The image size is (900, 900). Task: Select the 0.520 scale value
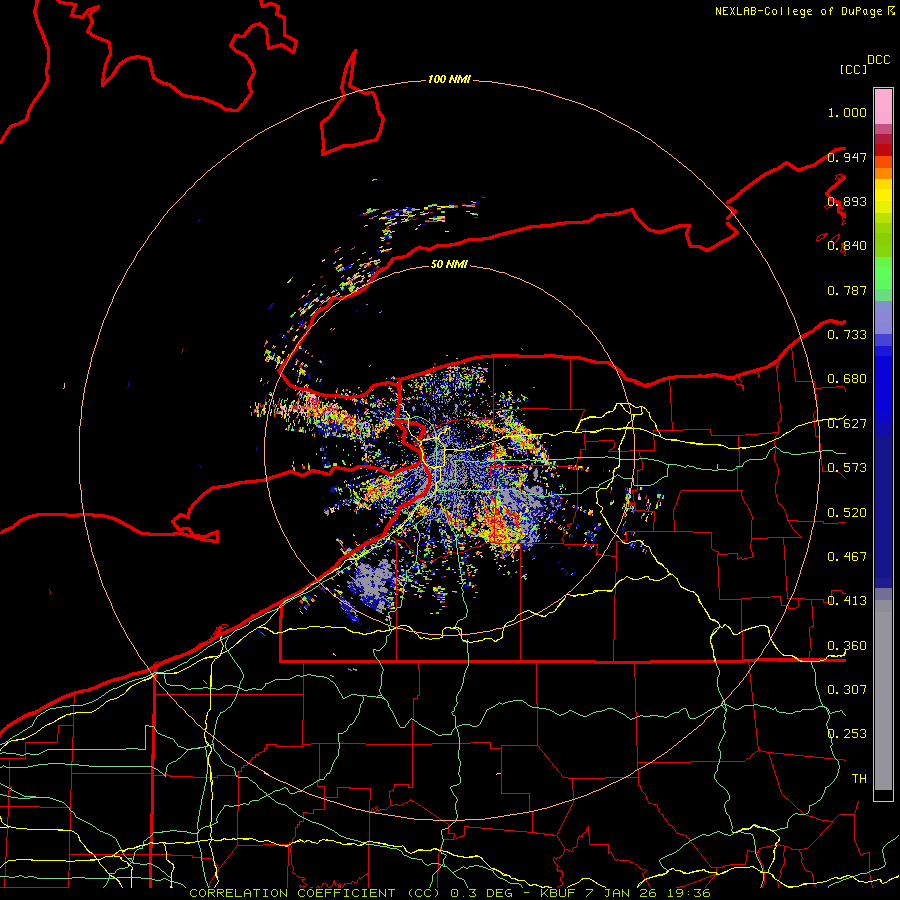tap(847, 513)
